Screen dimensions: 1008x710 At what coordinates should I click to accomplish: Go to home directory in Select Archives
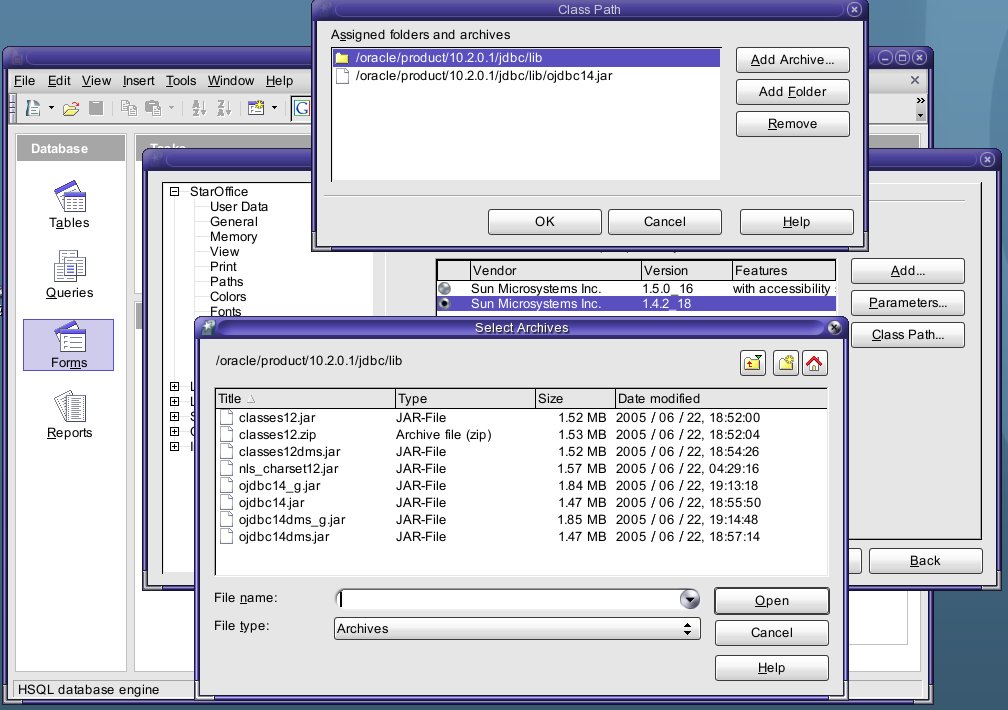tap(814, 363)
